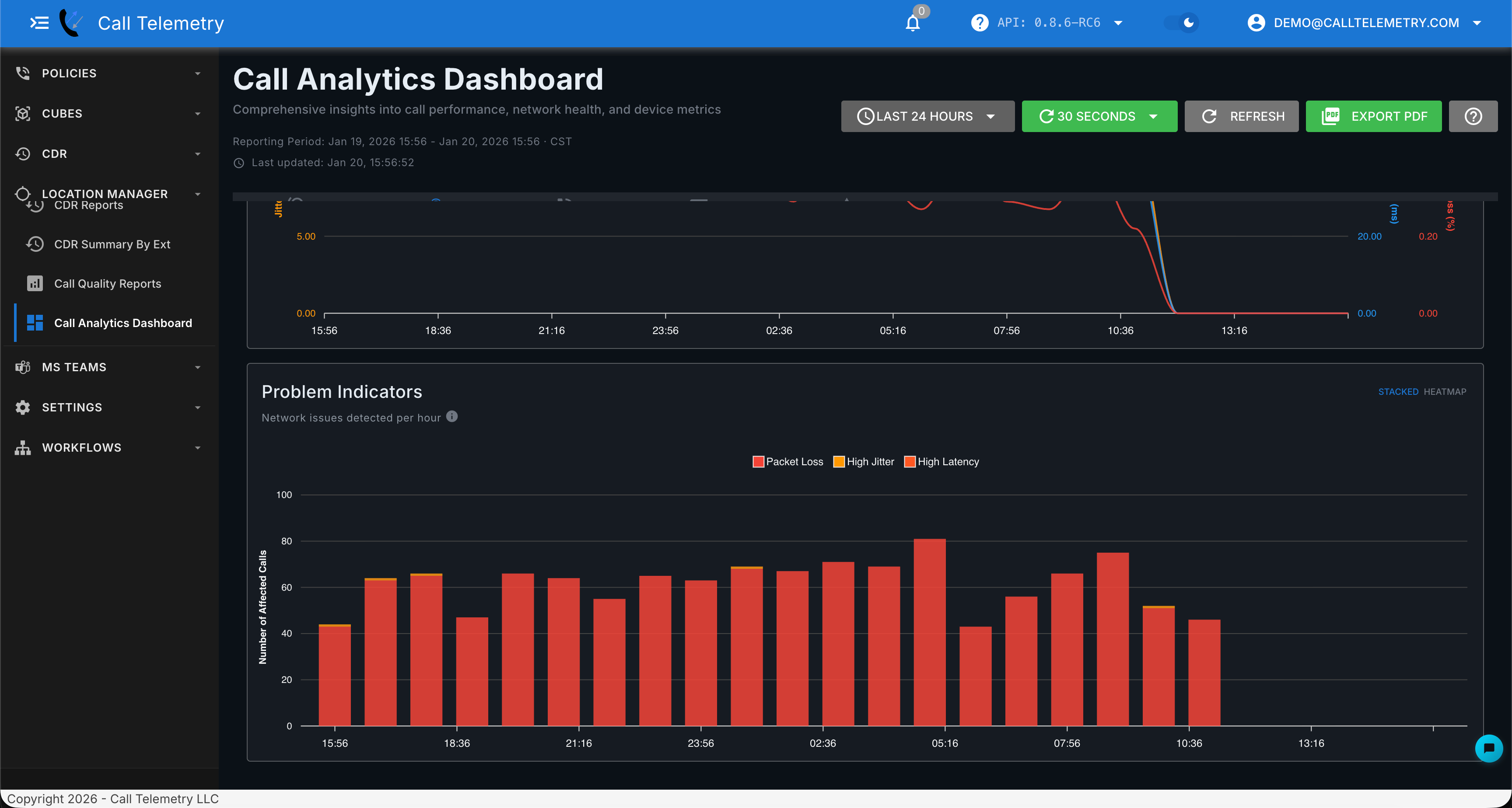Click the Cubes icon in sidebar
The height and width of the screenshot is (808, 1512).
pyautogui.click(x=23, y=113)
